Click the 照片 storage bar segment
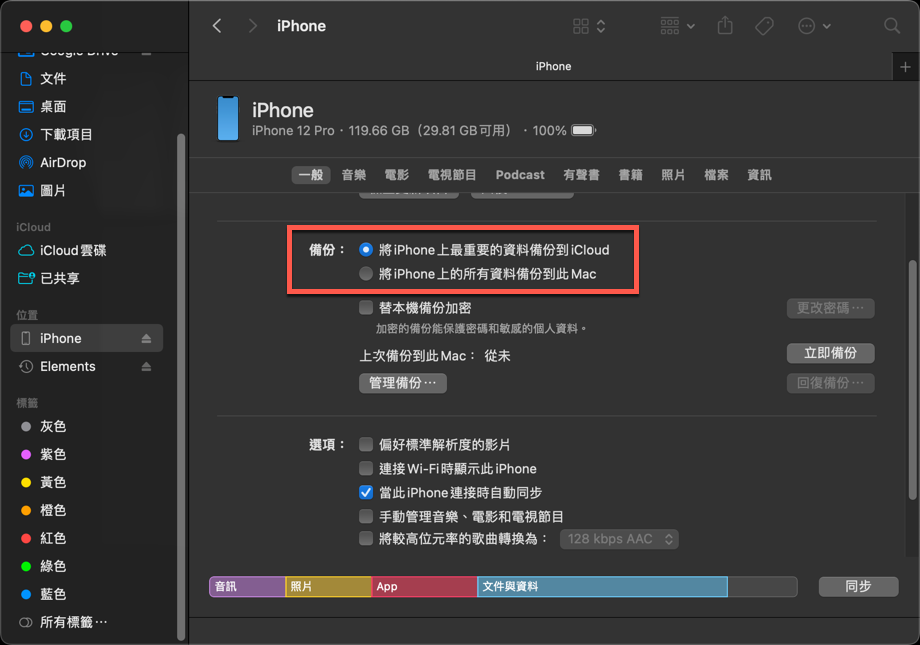The width and height of the screenshot is (920, 645). tap(329, 586)
